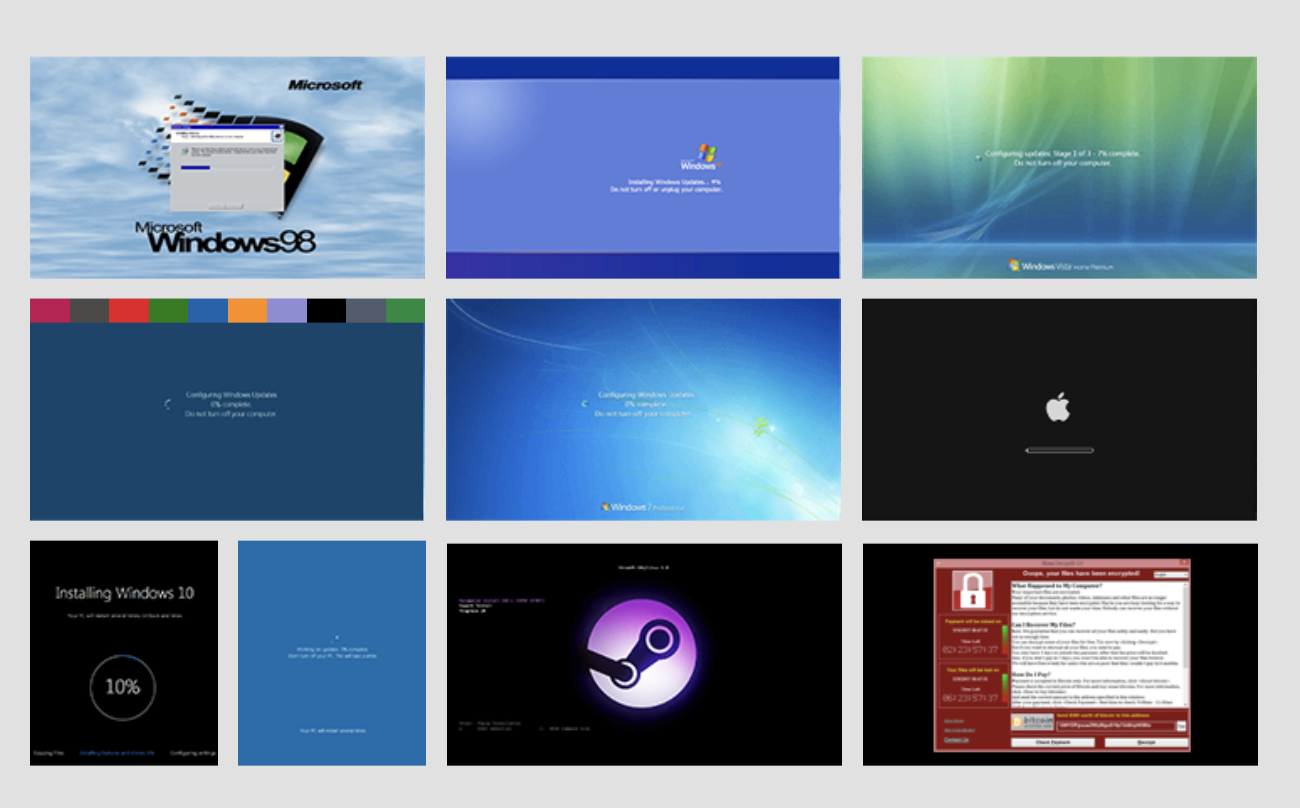Click Copy next to the bitcoin address
The width and height of the screenshot is (1300, 808).
pos(1181,726)
